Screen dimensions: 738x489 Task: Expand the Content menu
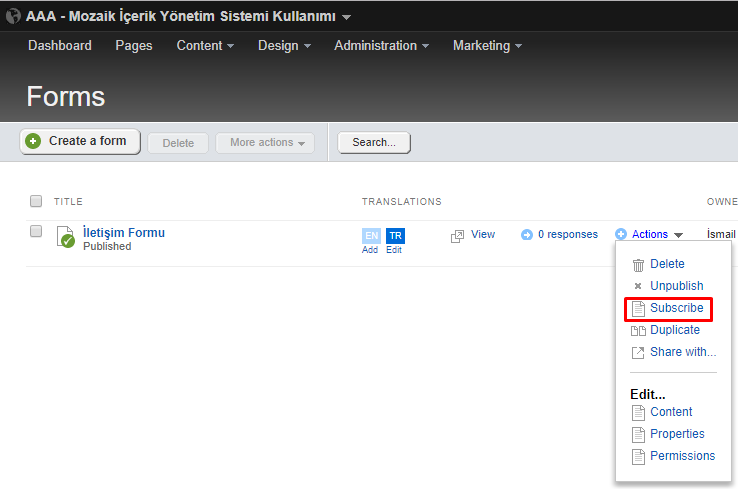pos(205,46)
